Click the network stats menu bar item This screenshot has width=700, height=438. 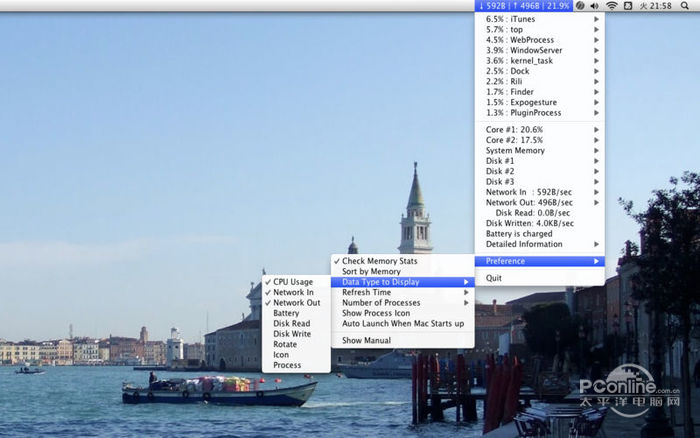[x=524, y=6]
